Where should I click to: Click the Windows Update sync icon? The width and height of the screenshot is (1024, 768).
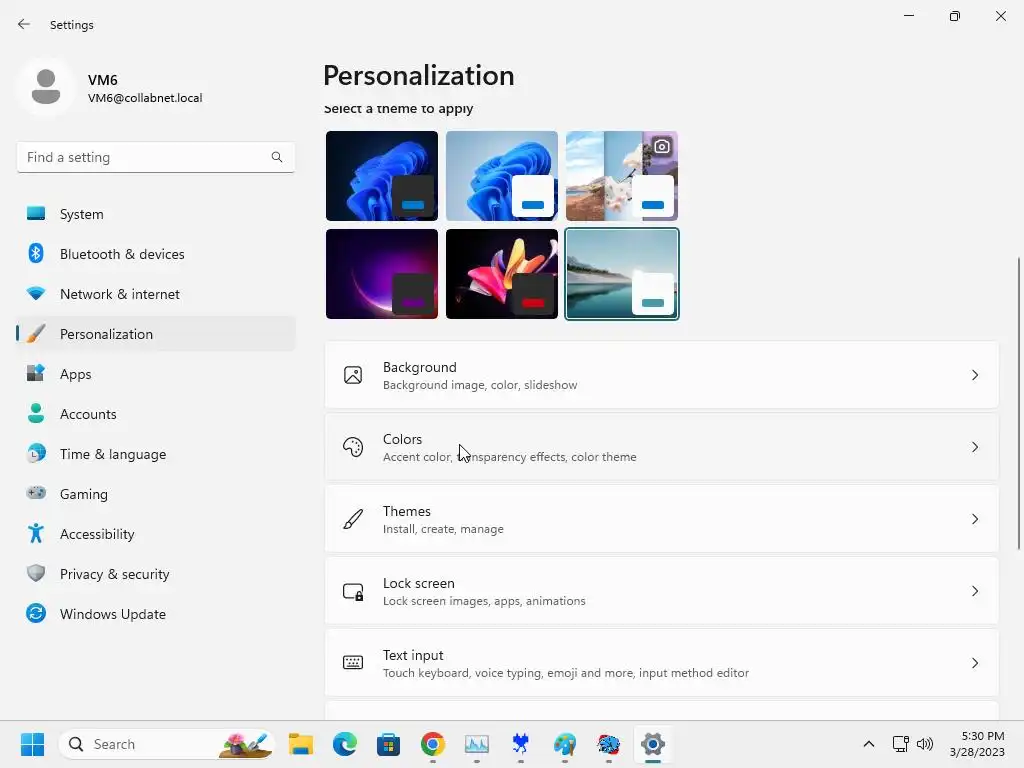point(36,613)
